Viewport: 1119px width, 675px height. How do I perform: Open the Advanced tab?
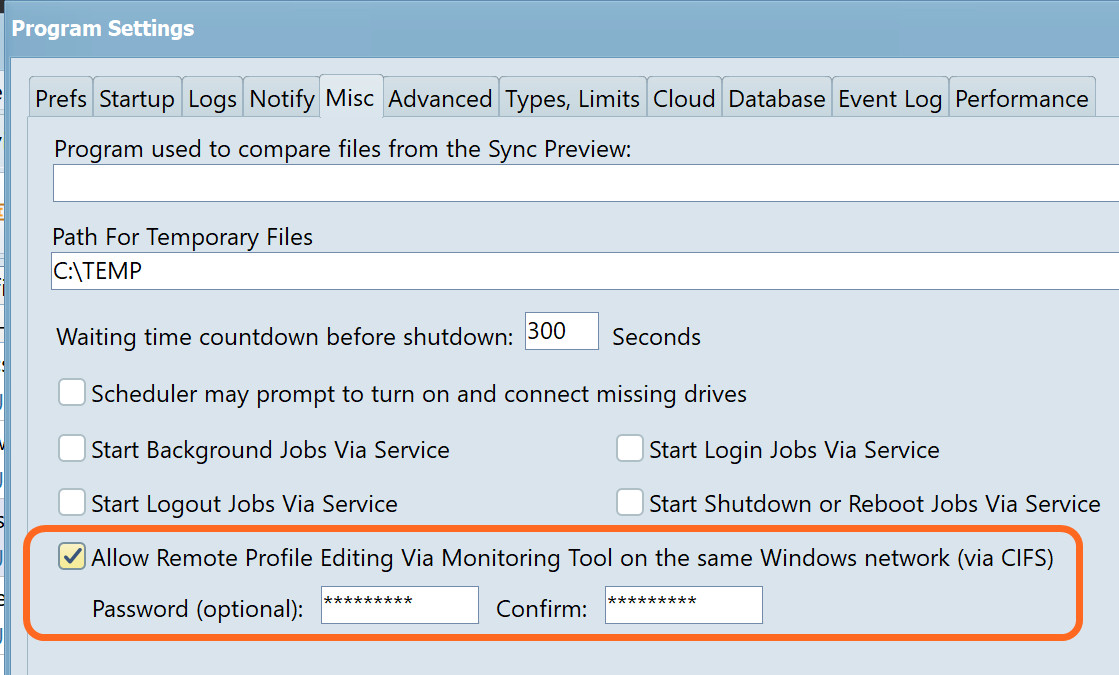click(x=440, y=98)
